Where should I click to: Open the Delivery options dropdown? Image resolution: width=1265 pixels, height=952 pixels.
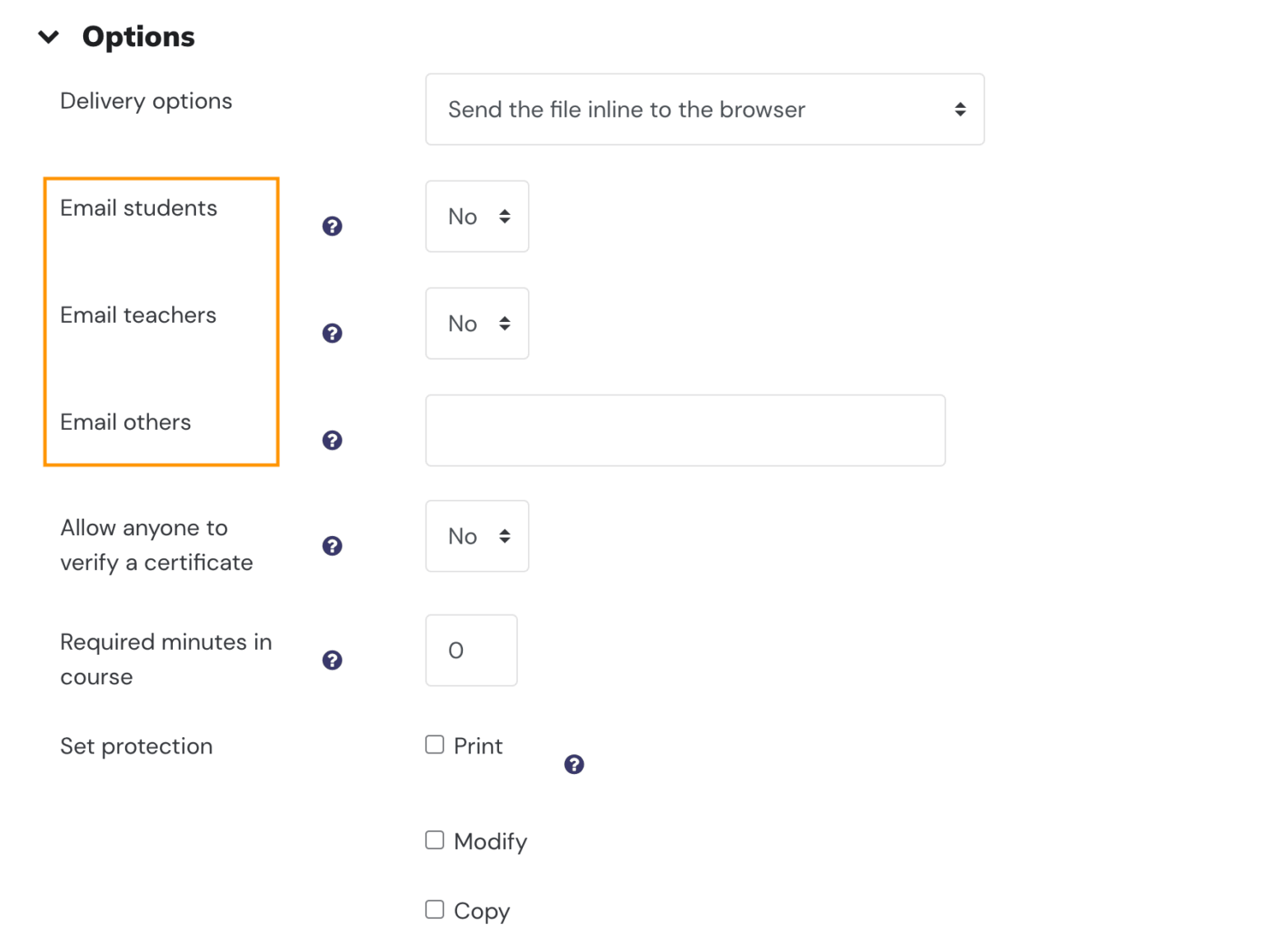pos(704,109)
